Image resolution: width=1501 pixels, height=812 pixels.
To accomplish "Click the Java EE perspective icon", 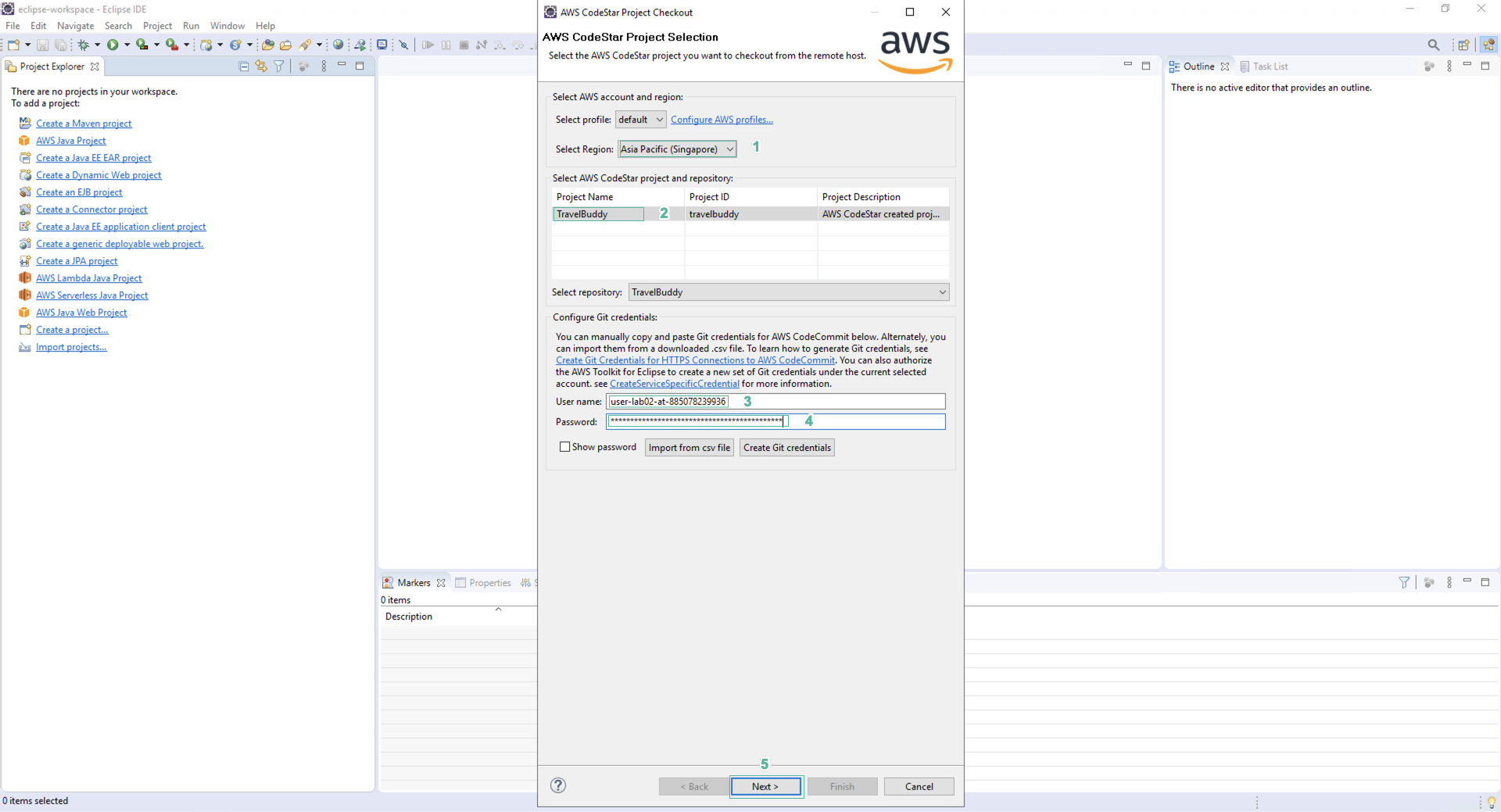I will tap(1489, 45).
